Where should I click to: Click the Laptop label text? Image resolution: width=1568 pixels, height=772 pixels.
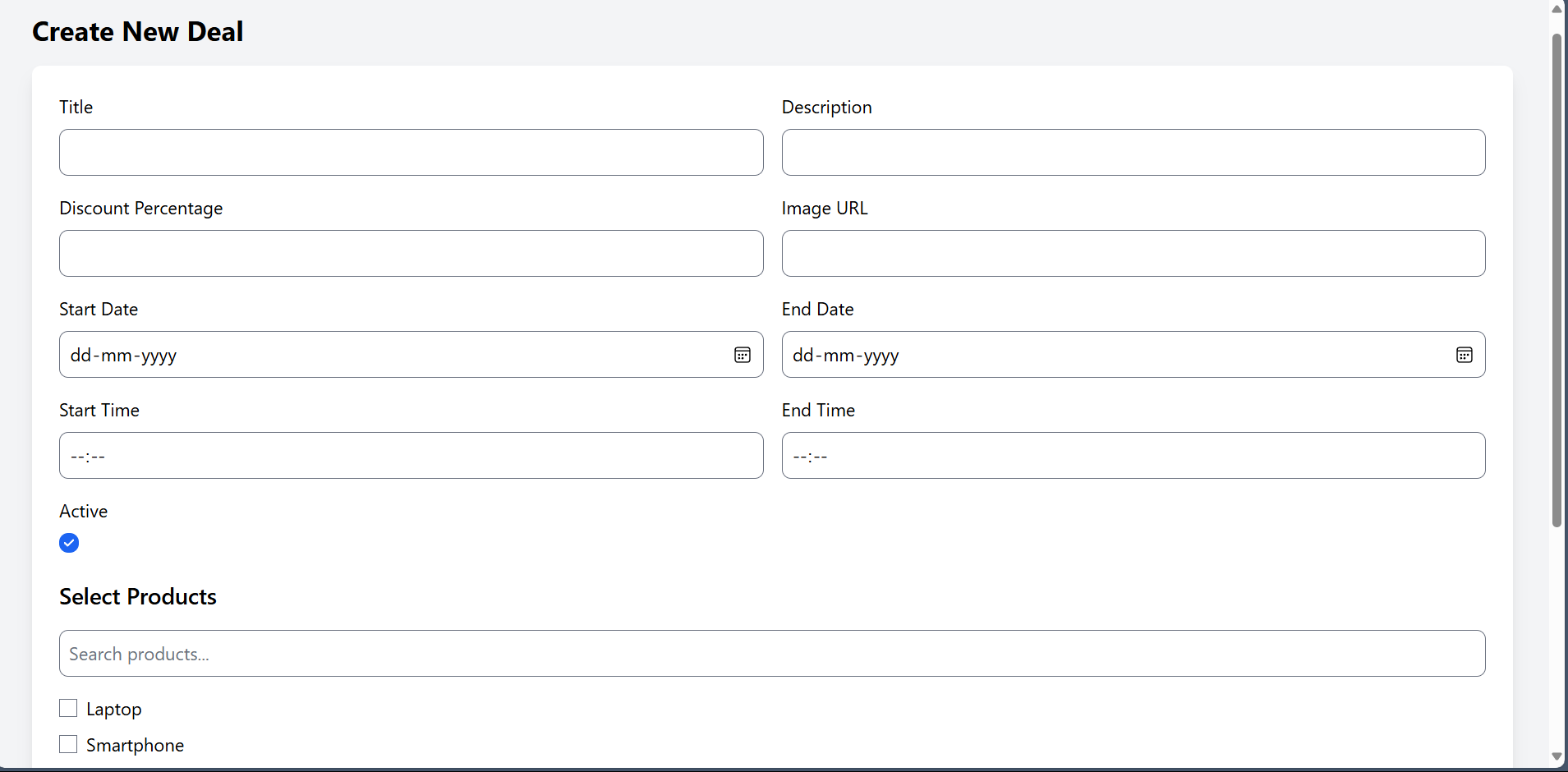point(114,709)
